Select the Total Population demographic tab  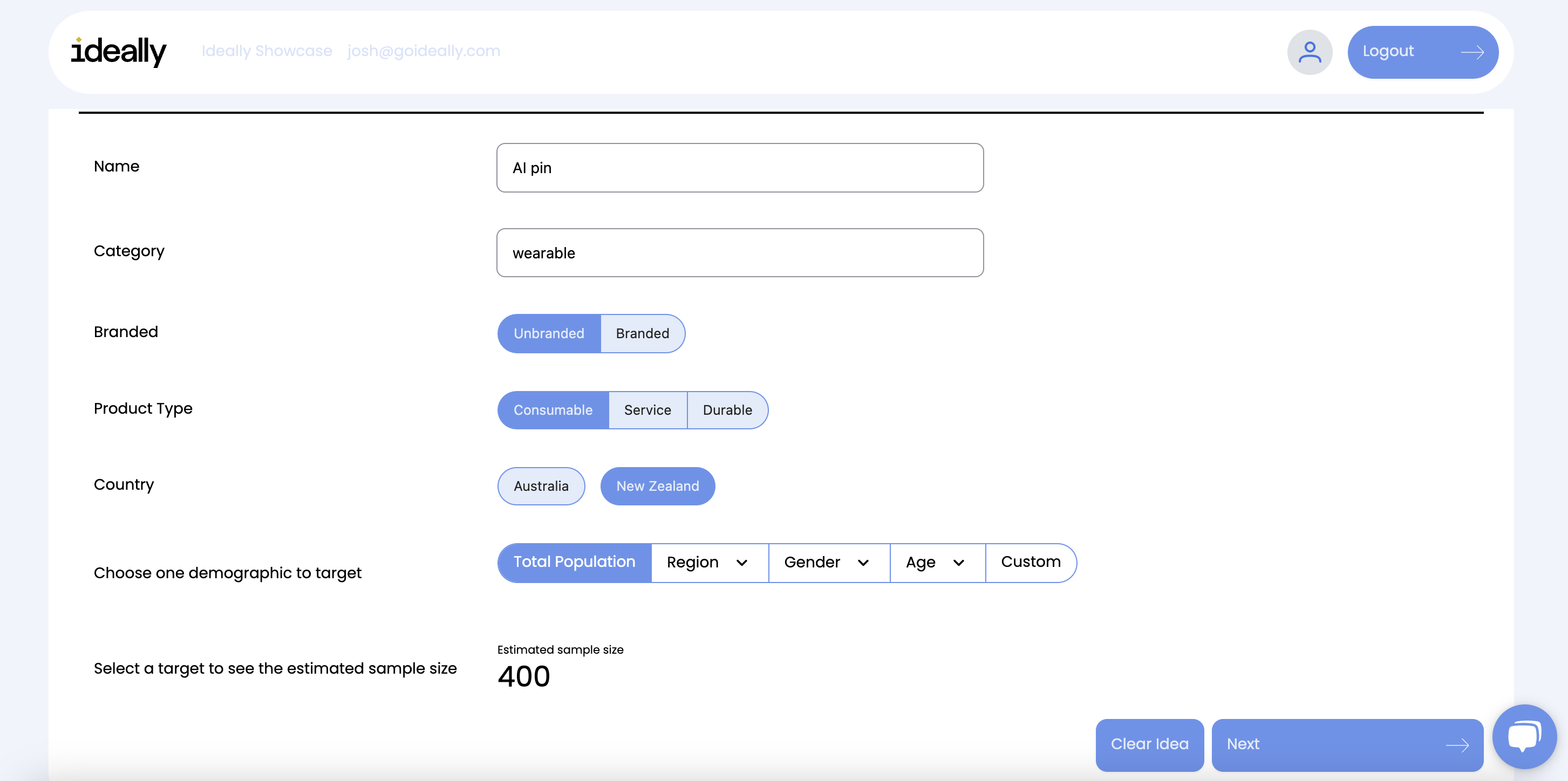pyautogui.click(x=574, y=562)
